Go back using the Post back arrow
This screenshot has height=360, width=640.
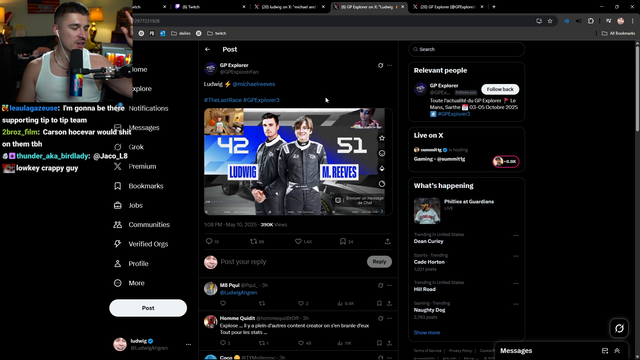pos(207,49)
